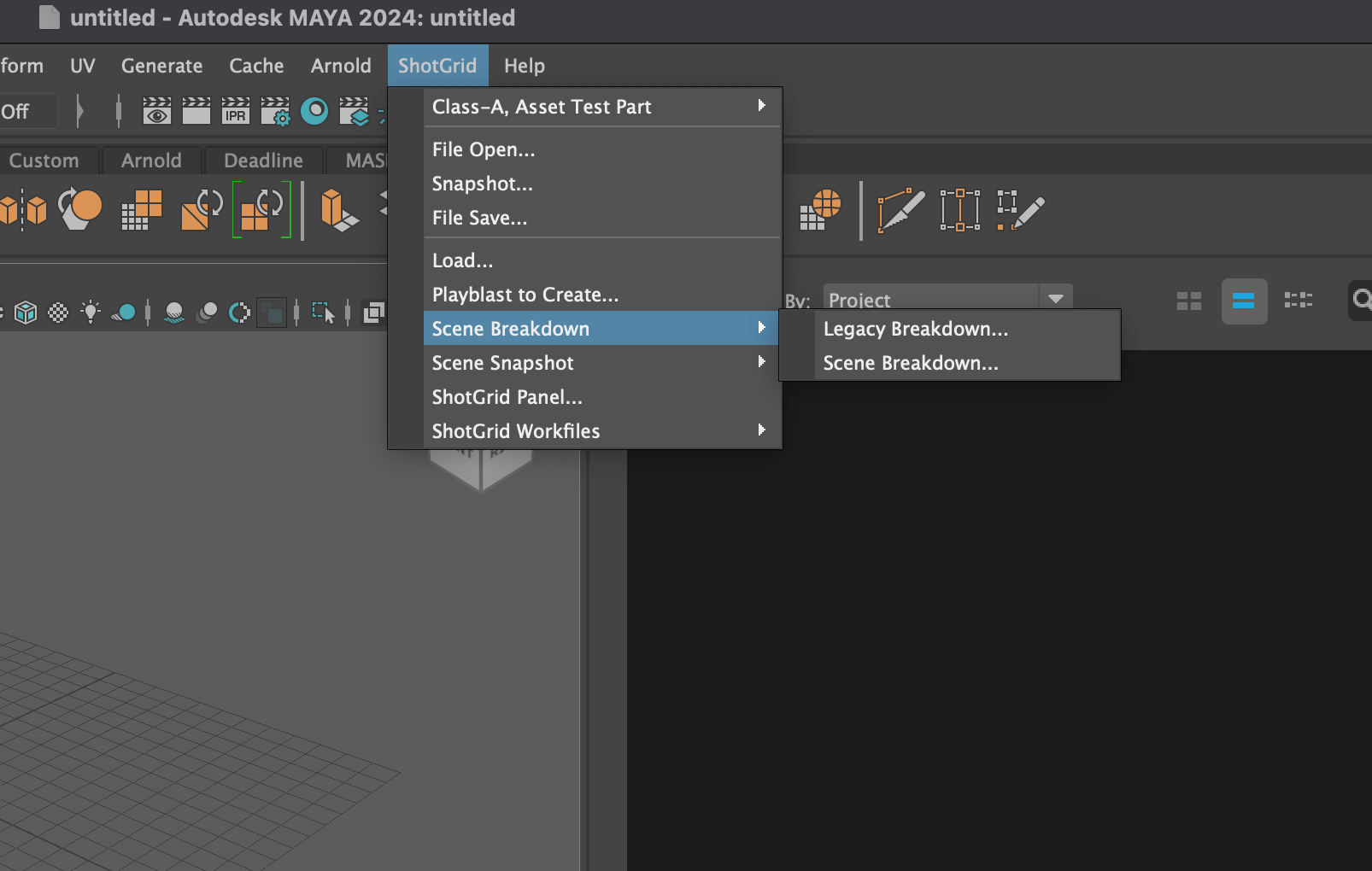Select the Multi-Cut knife tool icon
The image size is (1372, 871).
pyautogui.click(x=901, y=210)
